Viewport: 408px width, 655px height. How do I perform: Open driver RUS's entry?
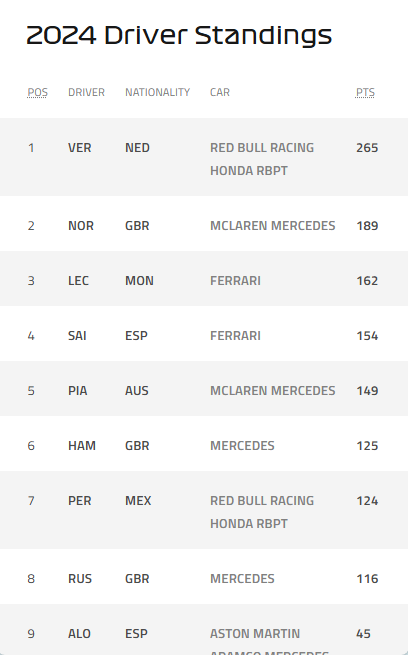[x=80, y=579]
